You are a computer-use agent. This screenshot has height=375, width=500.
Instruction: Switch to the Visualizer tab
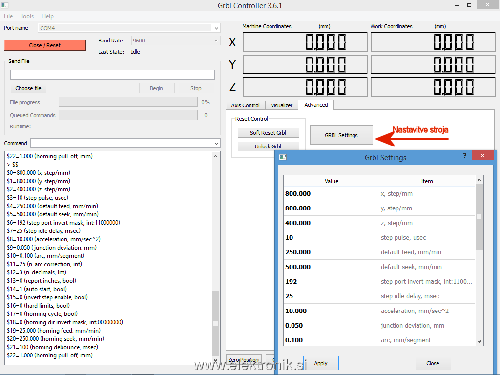point(282,105)
